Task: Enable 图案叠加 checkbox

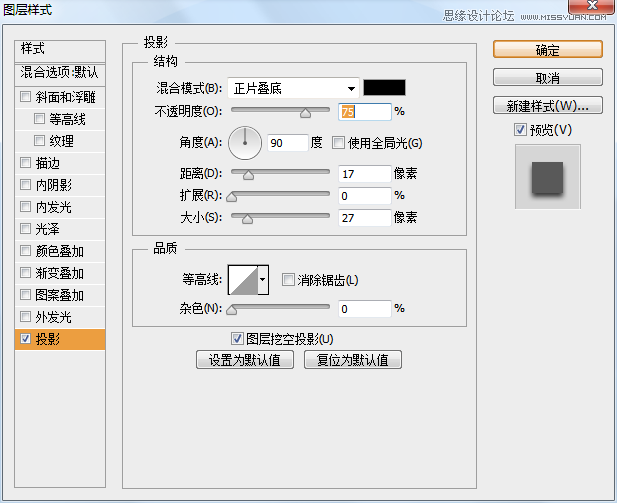Action: (26, 295)
